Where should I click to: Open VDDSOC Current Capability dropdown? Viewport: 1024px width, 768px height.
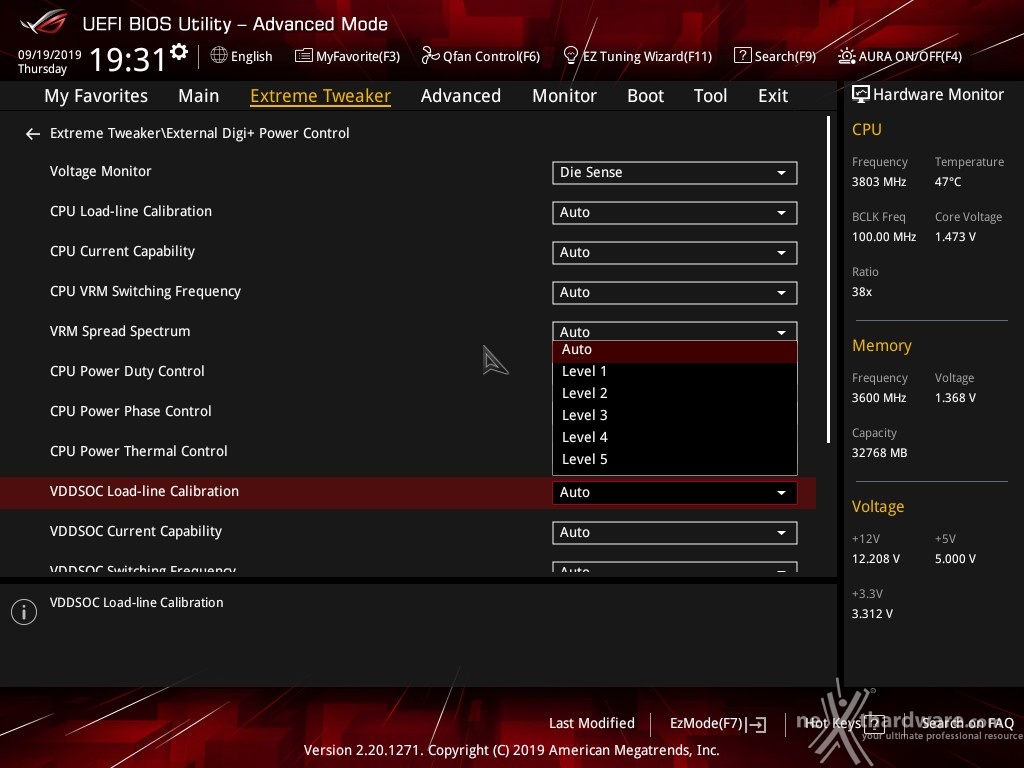click(x=675, y=533)
